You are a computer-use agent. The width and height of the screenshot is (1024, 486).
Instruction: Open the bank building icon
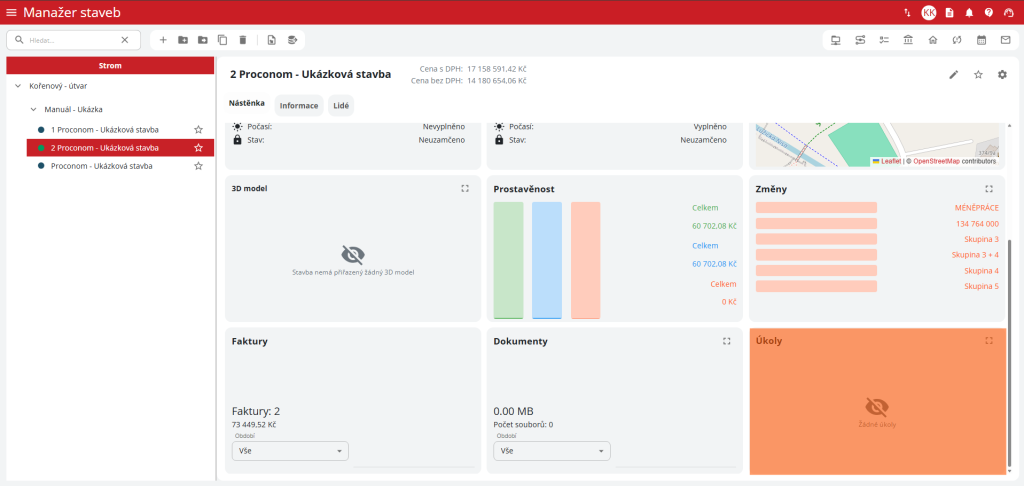coord(908,40)
